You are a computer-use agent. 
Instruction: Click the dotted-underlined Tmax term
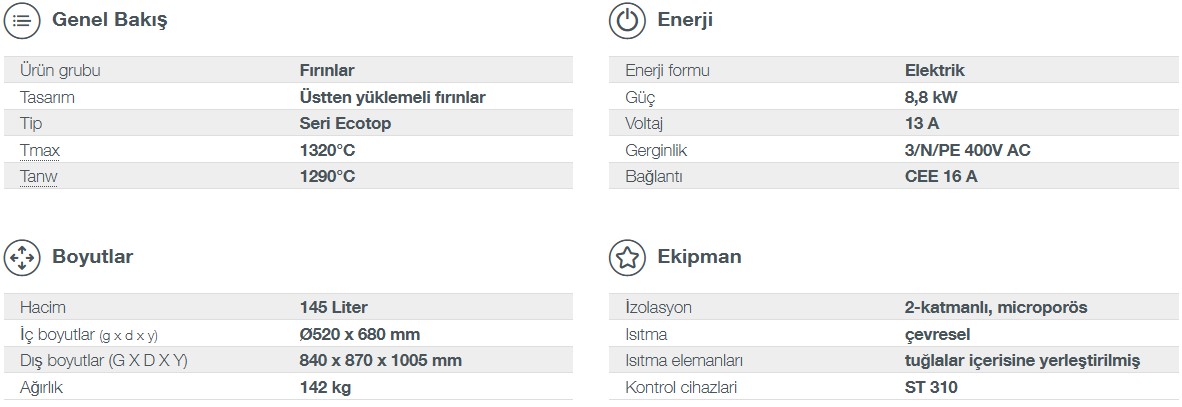pos(40,151)
